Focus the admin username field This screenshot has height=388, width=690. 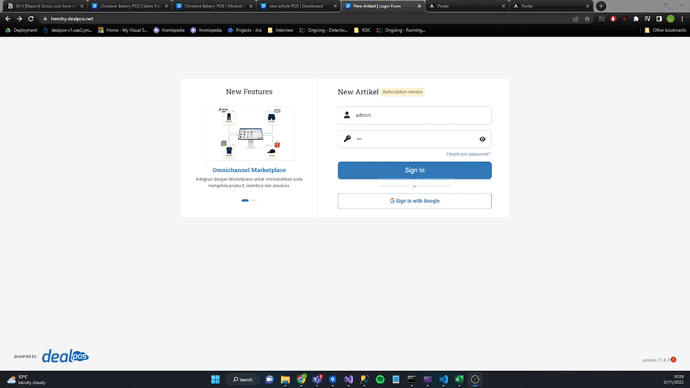[x=415, y=115]
